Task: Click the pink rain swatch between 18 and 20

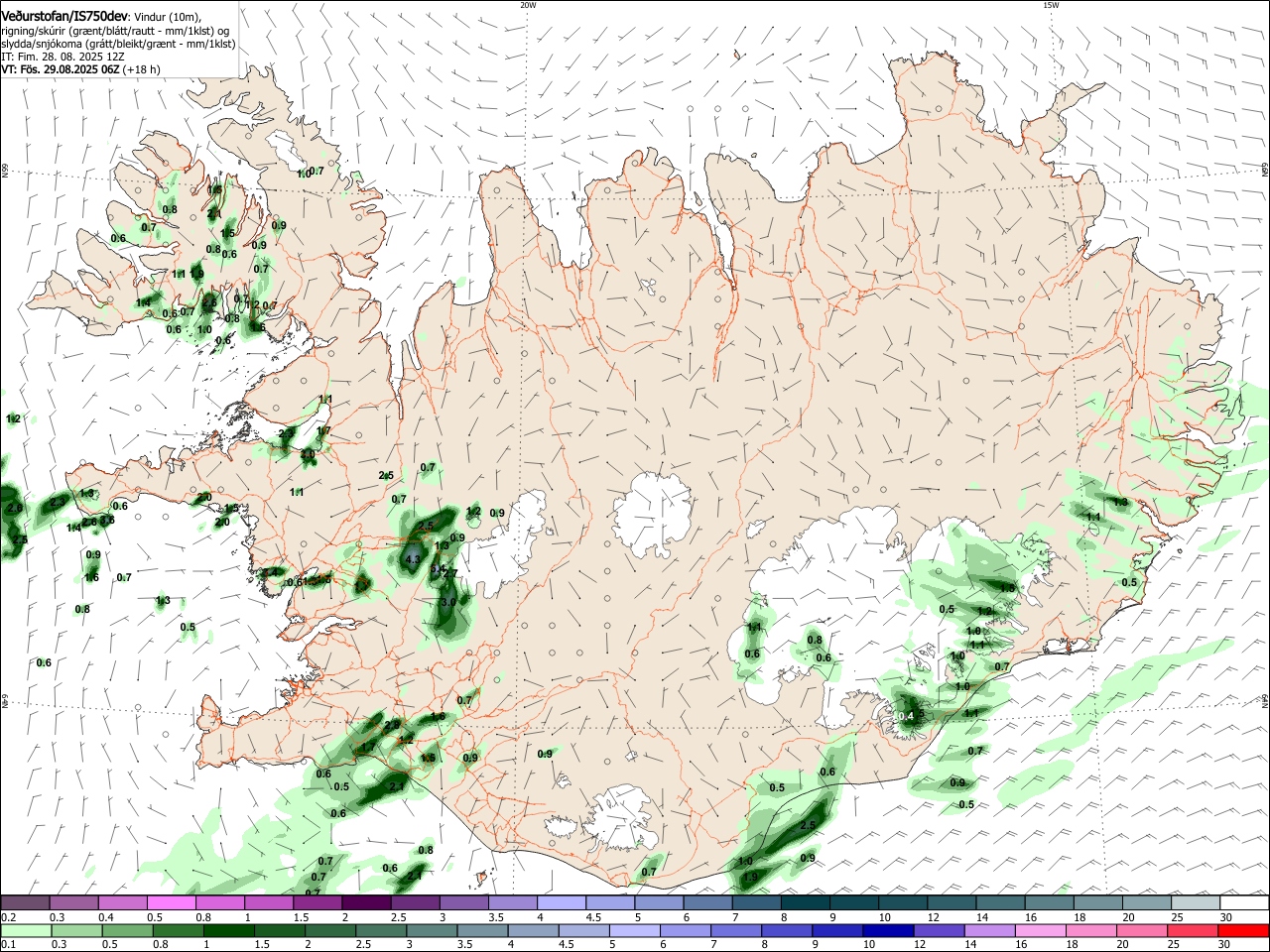Action: pos(1090,930)
